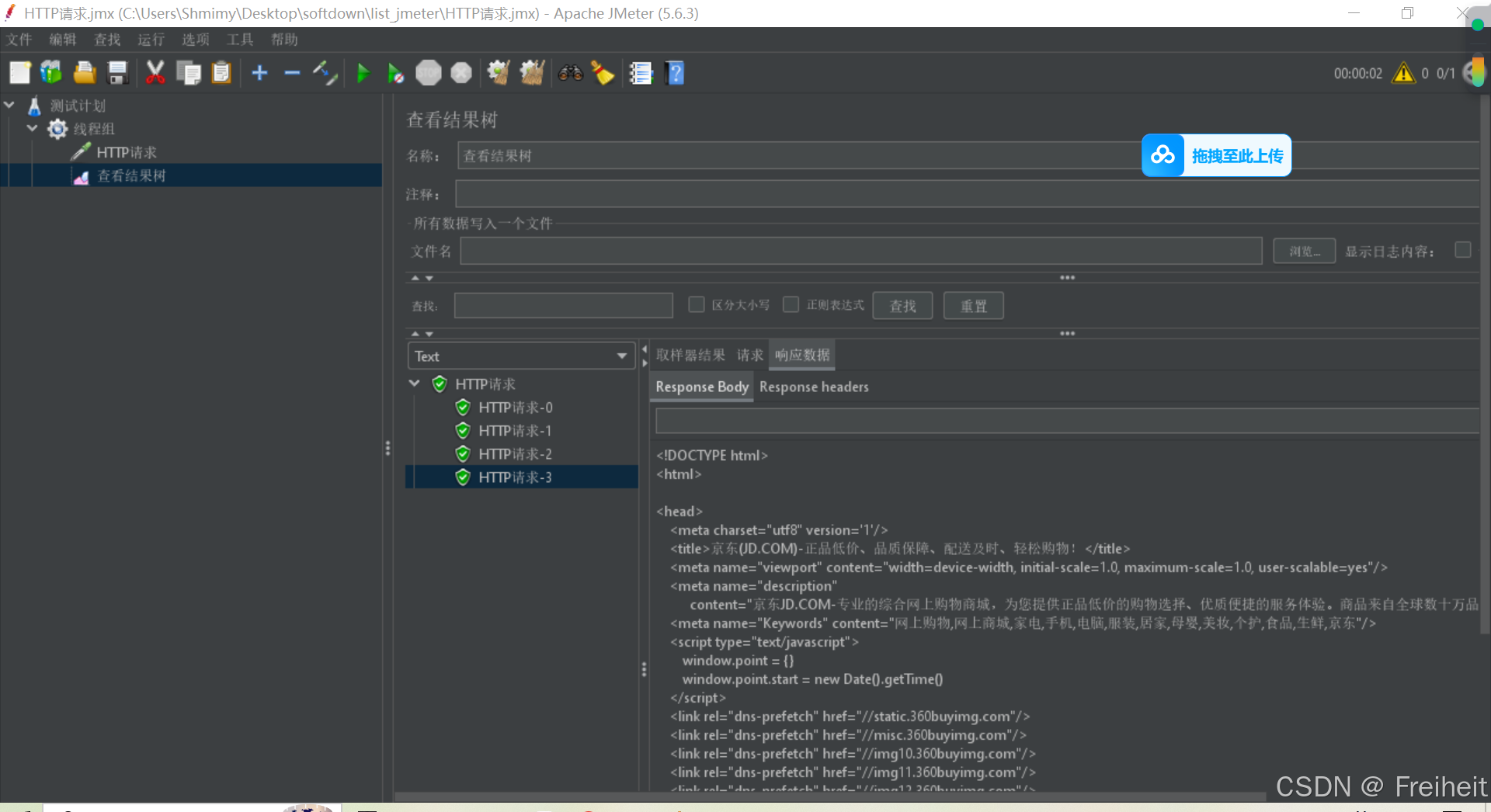The height and width of the screenshot is (812, 1491).
Task: Click the Reset search icon
Action: [x=603, y=73]
